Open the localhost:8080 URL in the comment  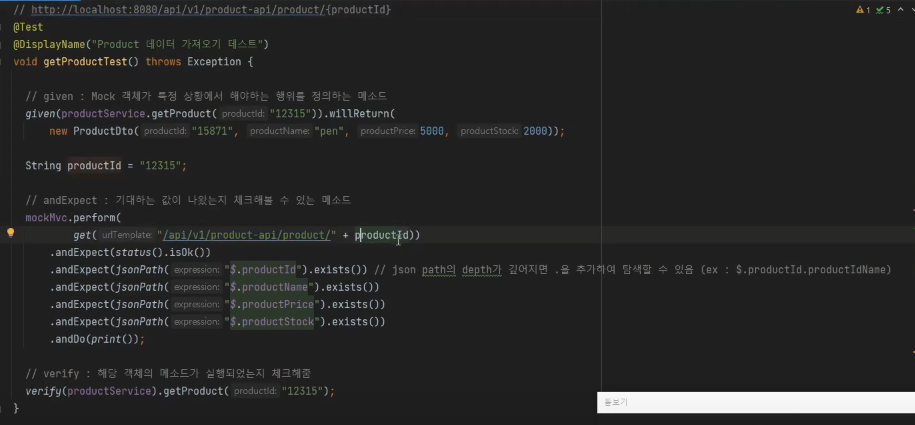[x=180, y=10]
